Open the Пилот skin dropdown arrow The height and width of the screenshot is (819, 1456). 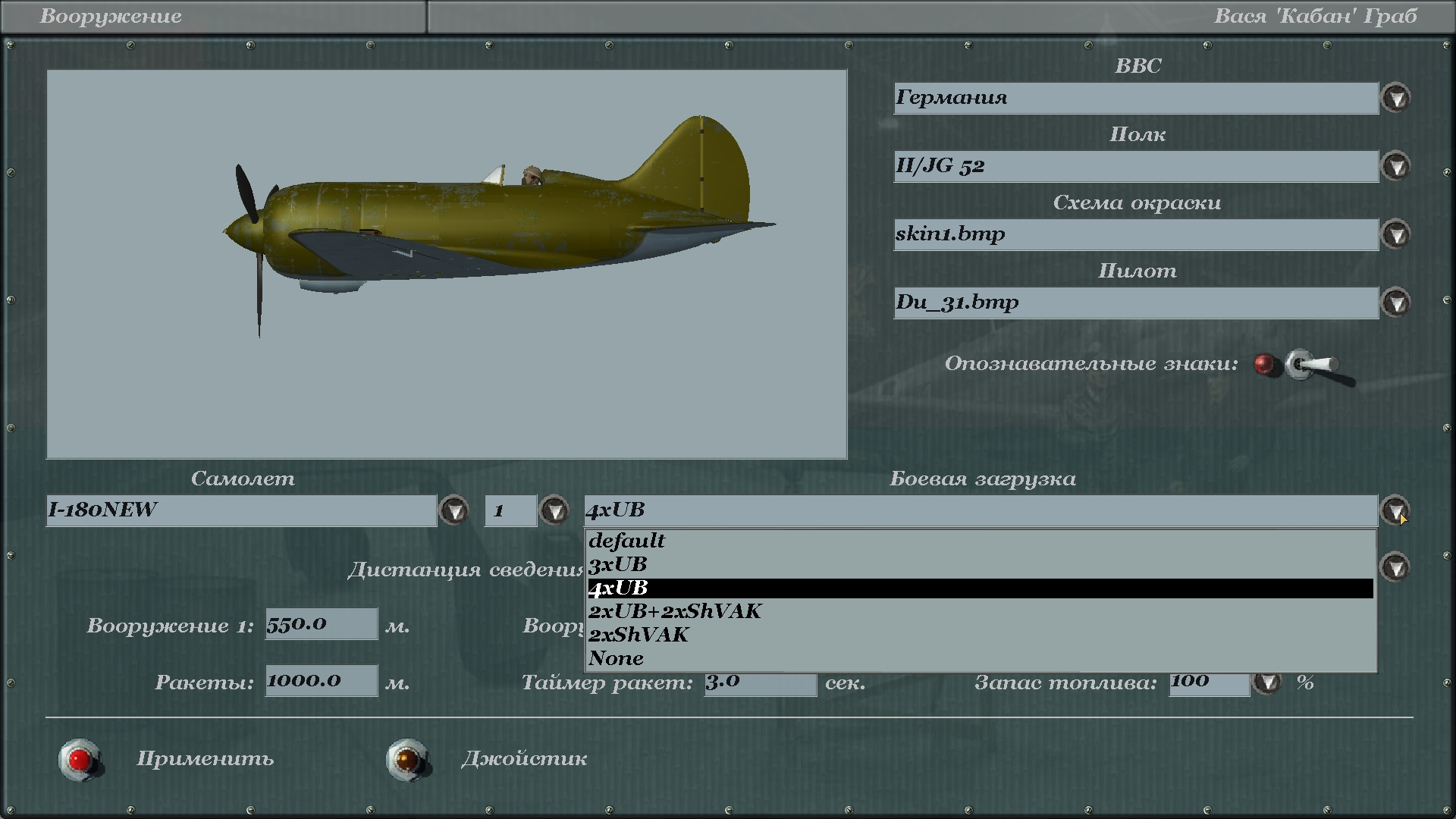1395,303
